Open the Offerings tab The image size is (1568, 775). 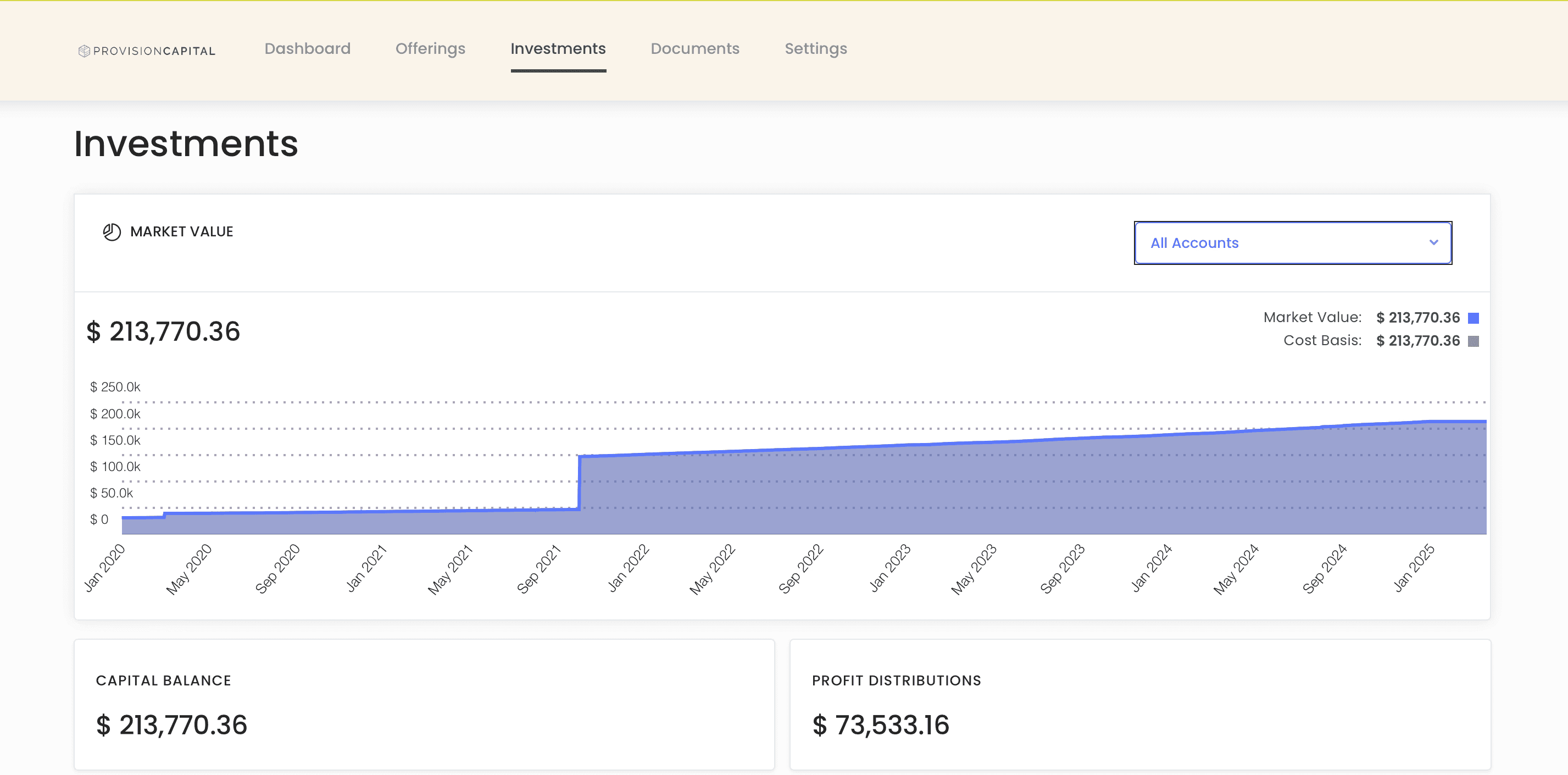pos(430,49)
